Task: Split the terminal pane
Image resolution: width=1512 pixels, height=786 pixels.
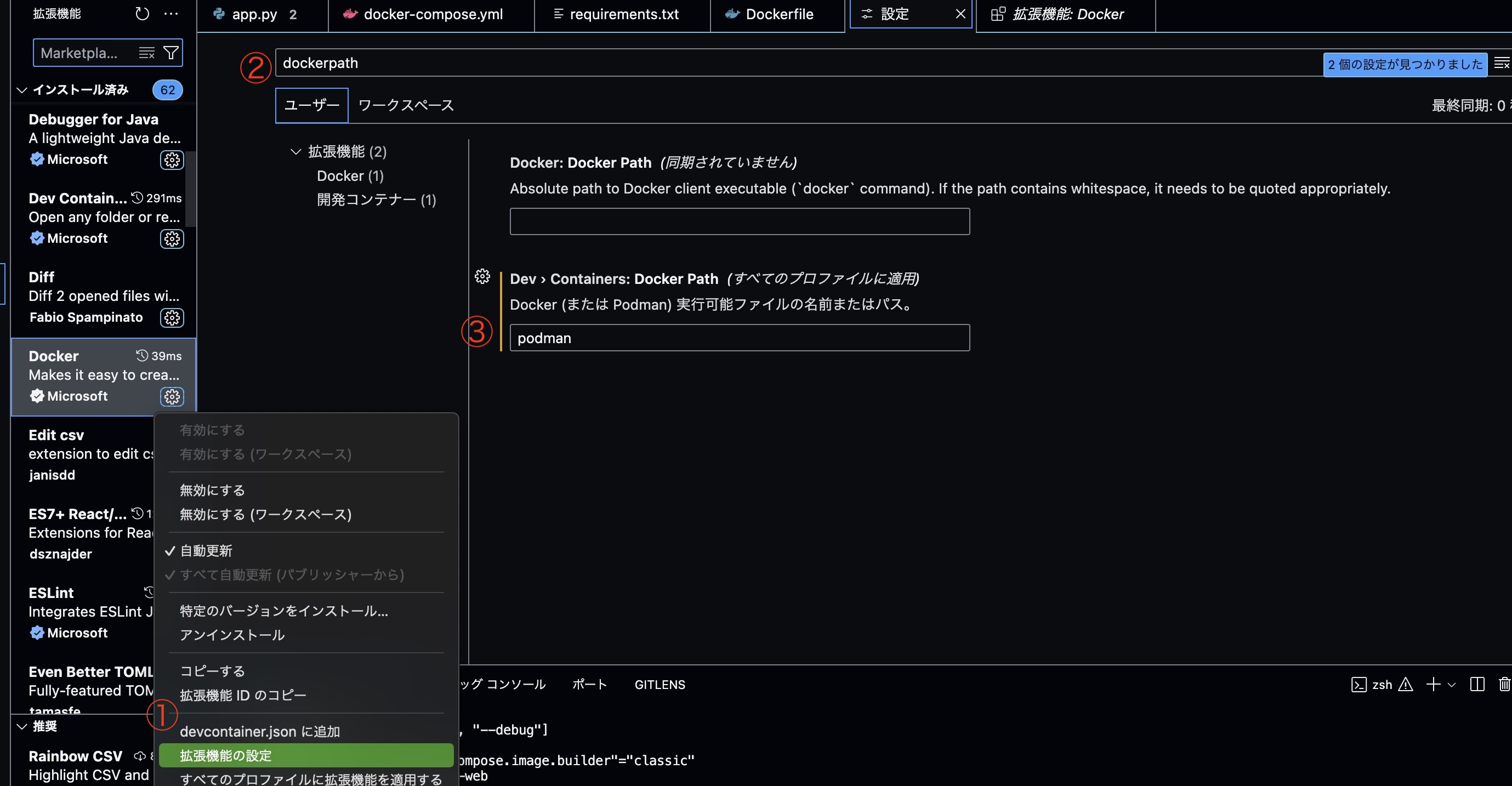Action: tap(1478, 684)
